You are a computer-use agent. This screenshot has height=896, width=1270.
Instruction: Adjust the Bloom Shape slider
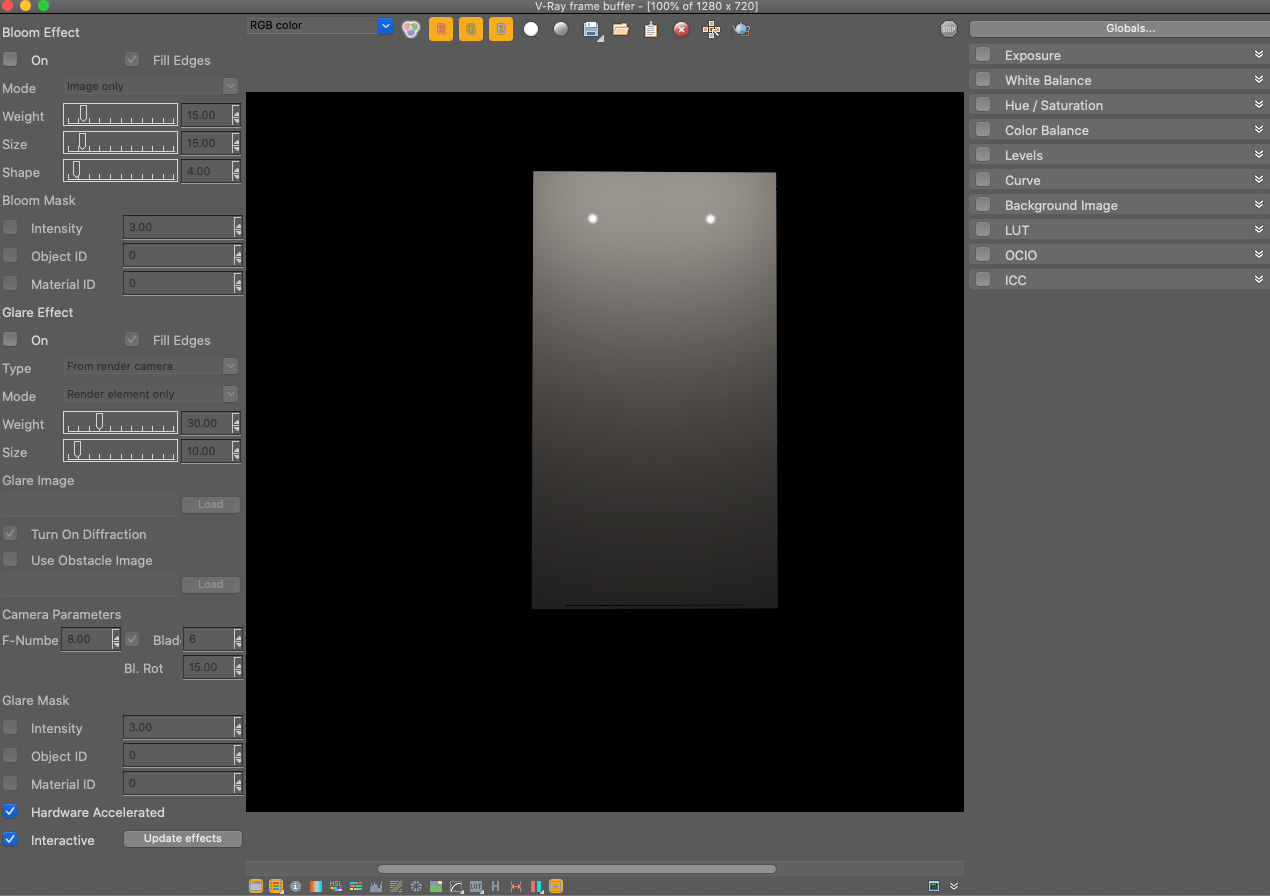[x=120, y=171]
